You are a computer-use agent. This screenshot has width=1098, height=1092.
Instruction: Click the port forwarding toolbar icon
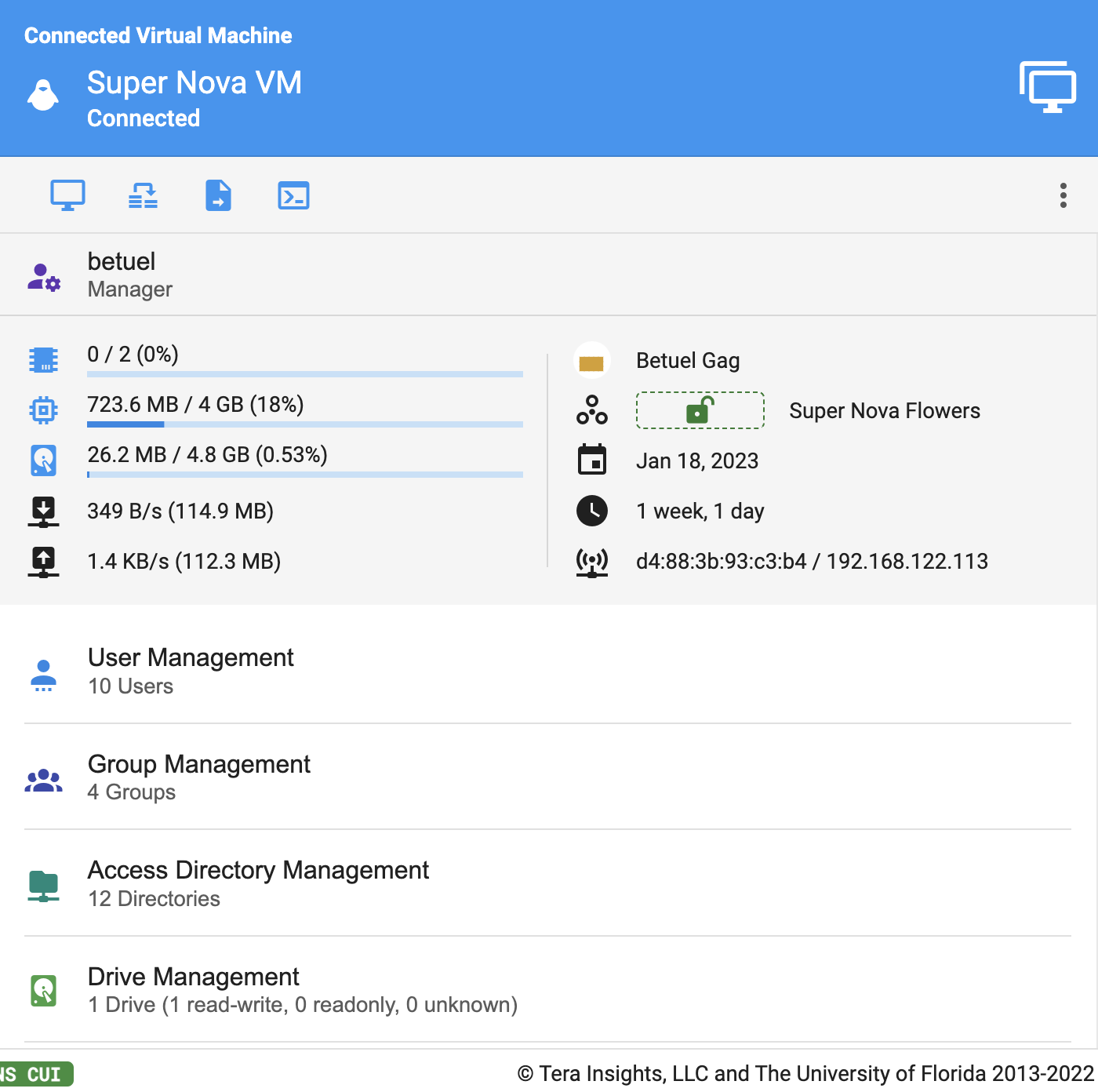click(x=143, y=195)
